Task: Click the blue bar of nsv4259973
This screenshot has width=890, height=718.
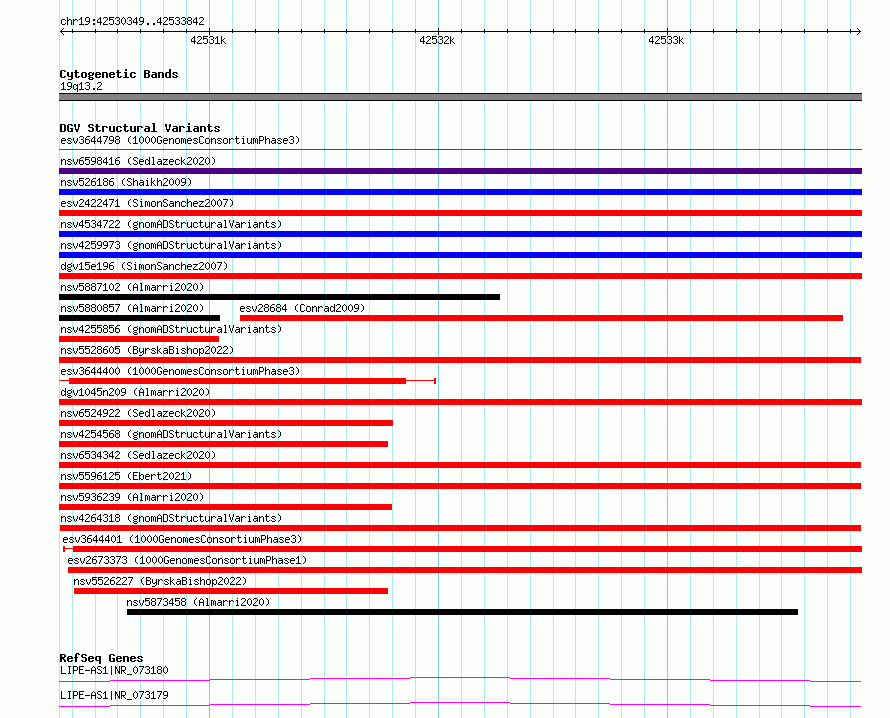Action: point(460,255)
